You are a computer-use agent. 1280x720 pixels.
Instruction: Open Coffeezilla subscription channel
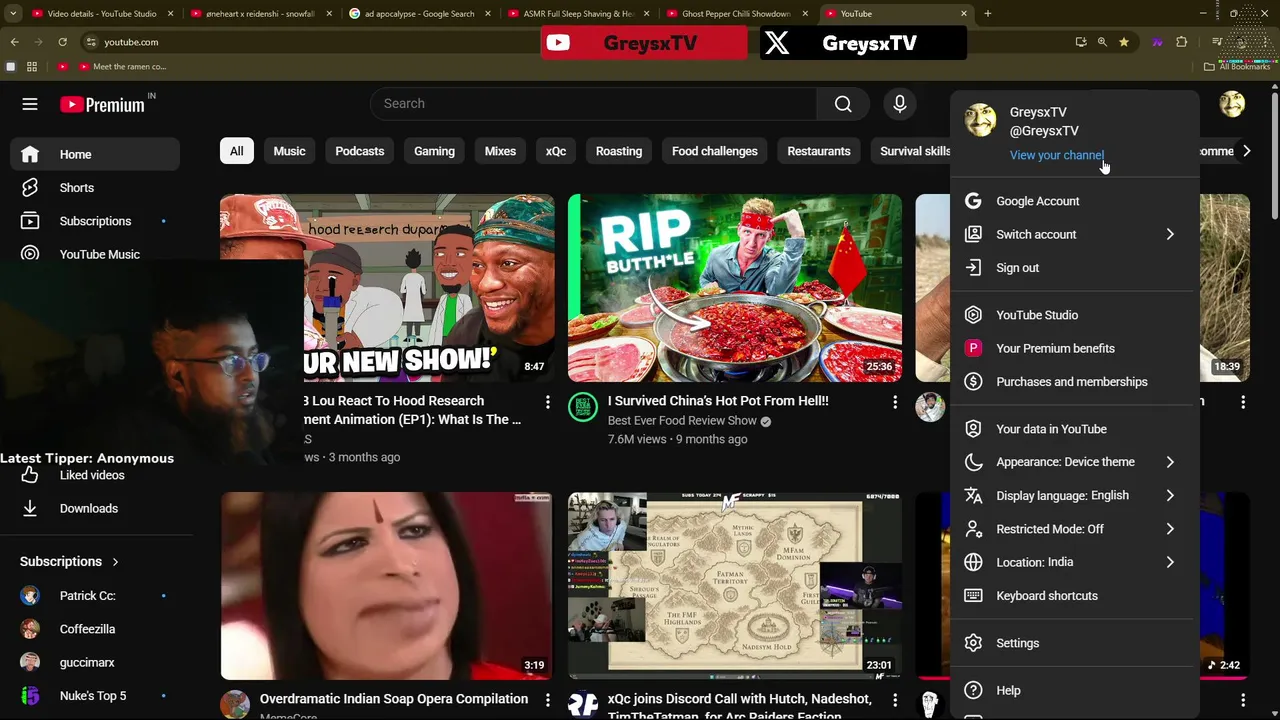[x=95, y=629]
